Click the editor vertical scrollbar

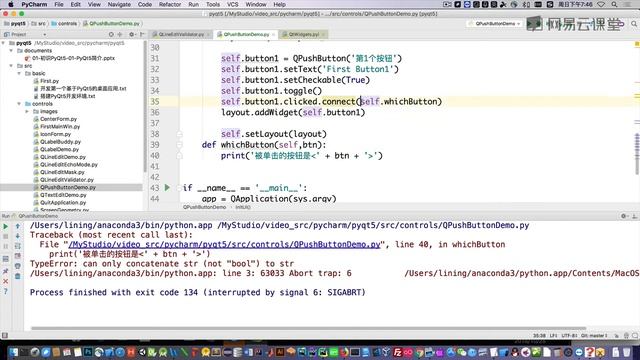pos(637,153)
